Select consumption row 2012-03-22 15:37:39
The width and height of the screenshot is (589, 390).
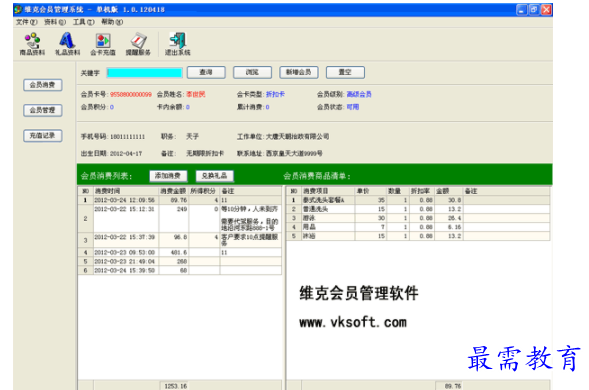tap(180, 240)
